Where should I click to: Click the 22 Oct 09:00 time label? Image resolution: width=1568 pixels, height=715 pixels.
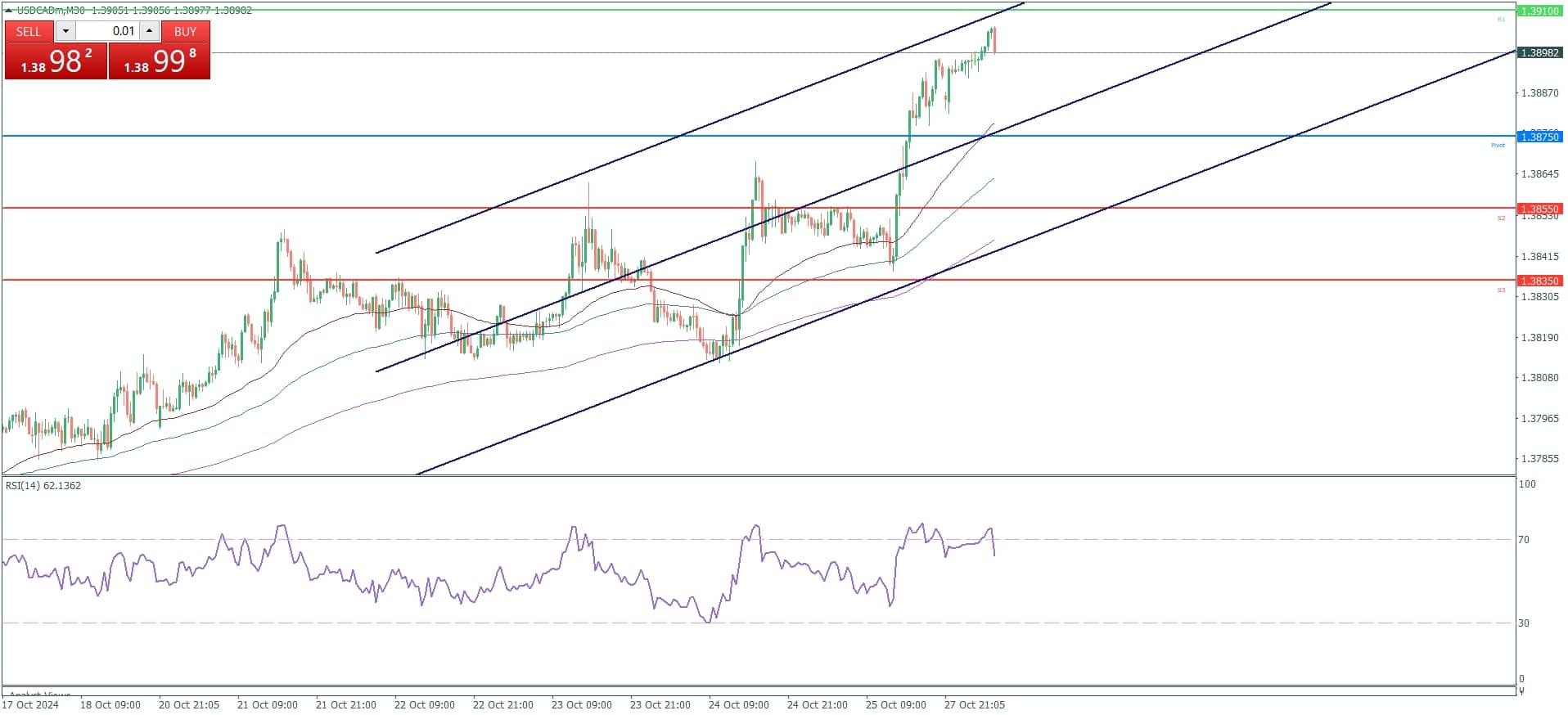click(425, 705)
